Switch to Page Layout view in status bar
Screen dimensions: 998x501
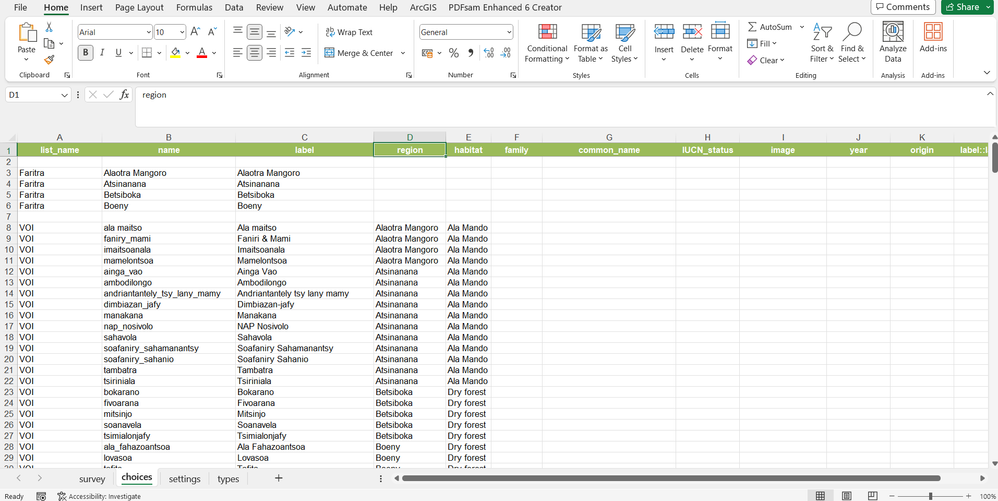[847, 496]
